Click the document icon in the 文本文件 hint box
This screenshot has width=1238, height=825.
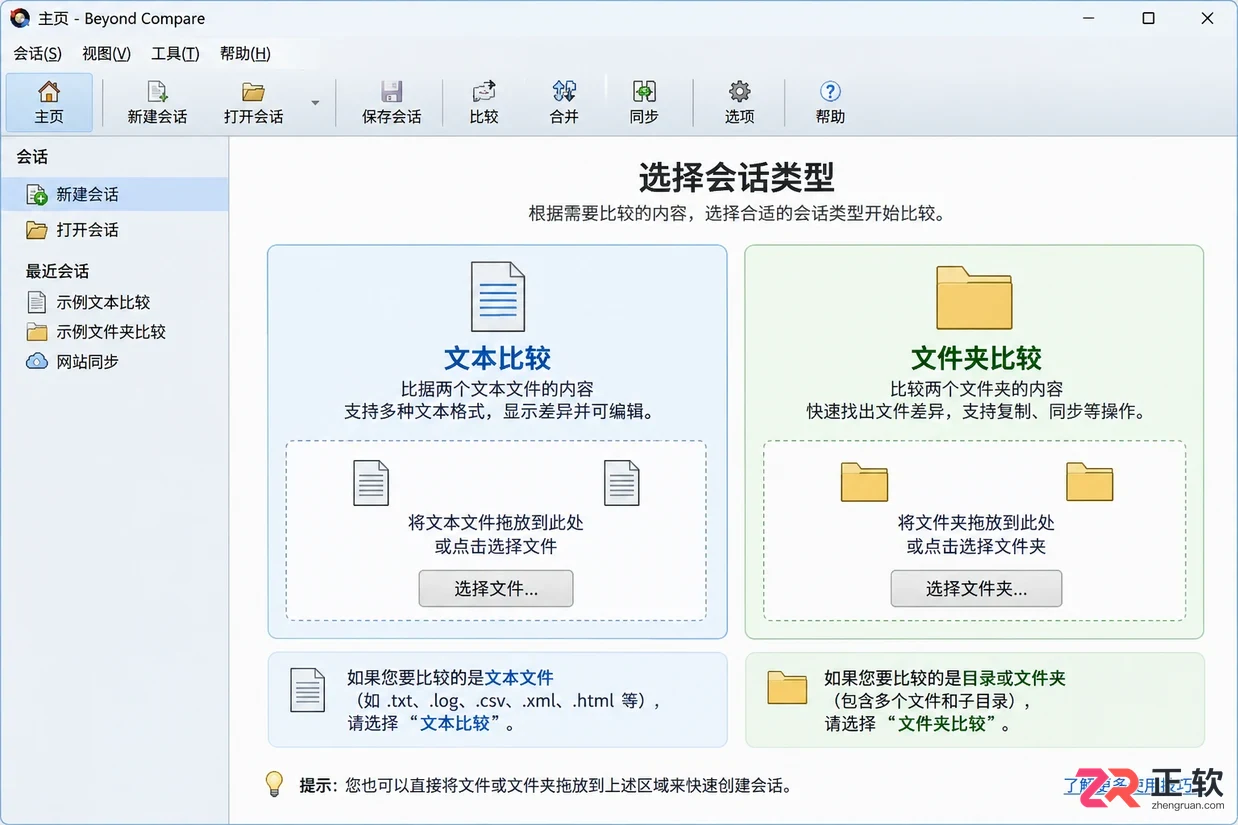click(308, 690)
